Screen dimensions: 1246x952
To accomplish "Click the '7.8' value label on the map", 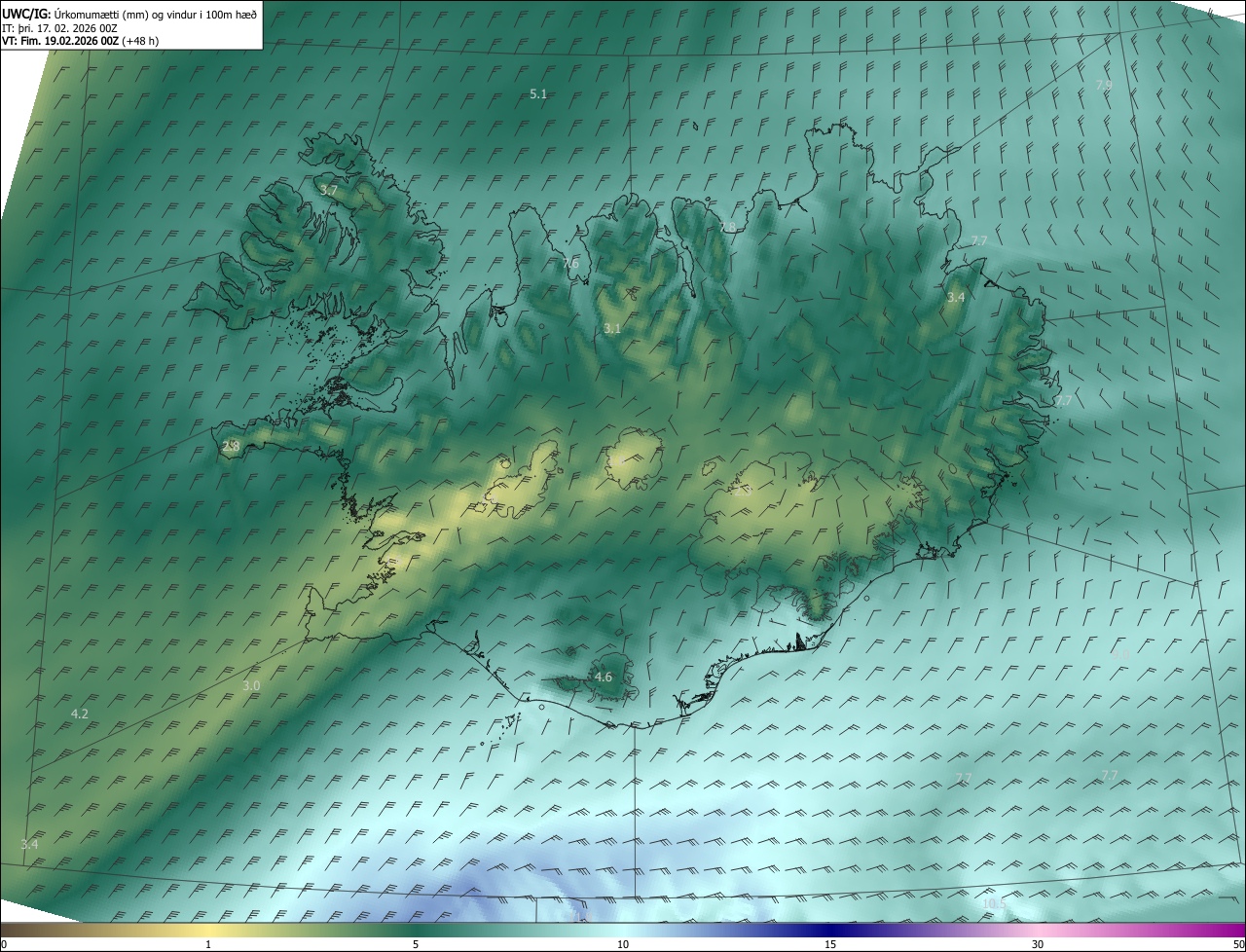I will click(x=727, y=228).
